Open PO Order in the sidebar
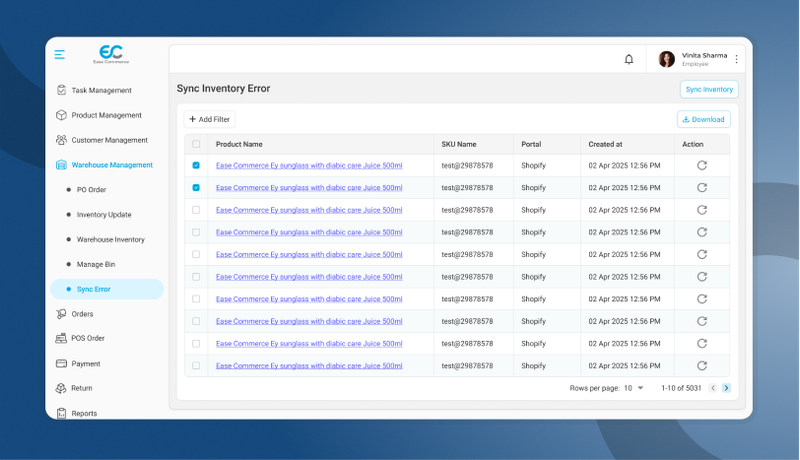Screen dimensions: 800x460 (91, 190)
